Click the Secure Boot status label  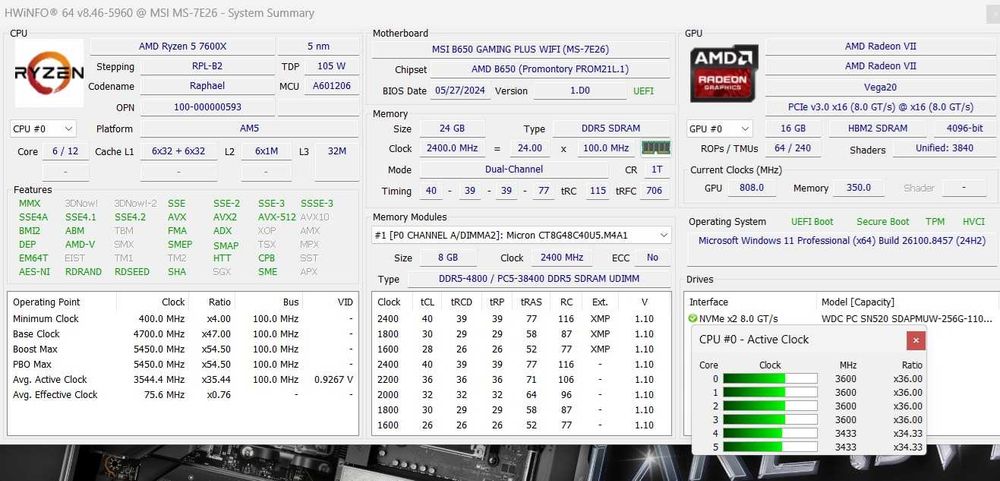(883, 222)
